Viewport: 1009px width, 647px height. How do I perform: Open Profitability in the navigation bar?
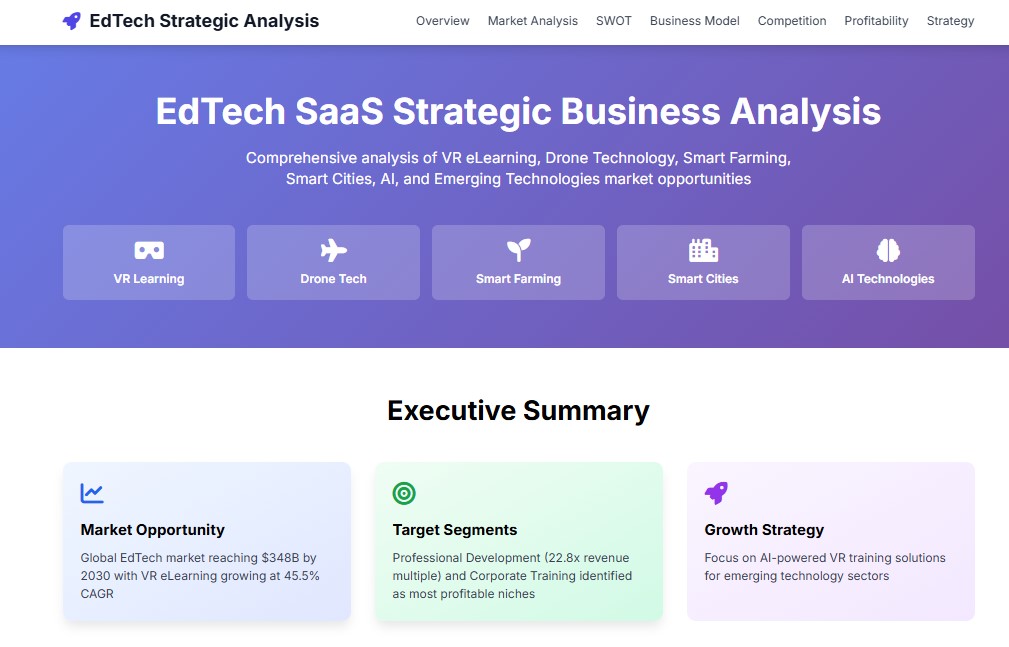[876, 21]
